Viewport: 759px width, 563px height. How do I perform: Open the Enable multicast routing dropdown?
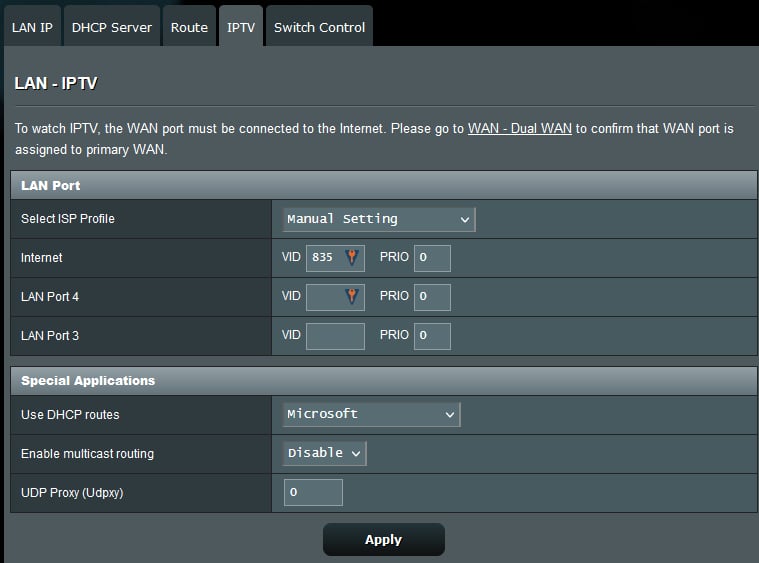click(325, 453)
